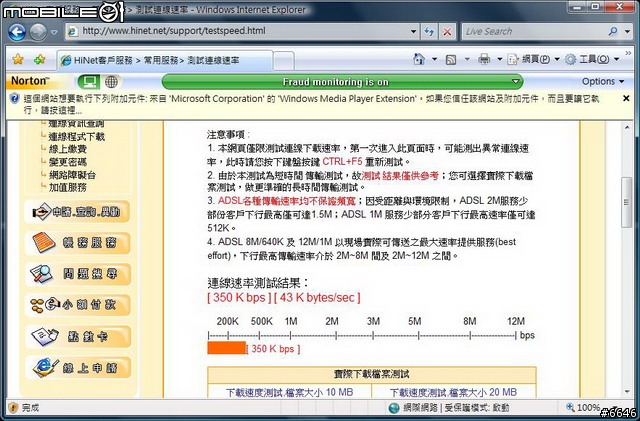The height and width of the screenshot is (421, 640).
Task: Open the 加值服務 sidebar link
Action: [68, 187]
